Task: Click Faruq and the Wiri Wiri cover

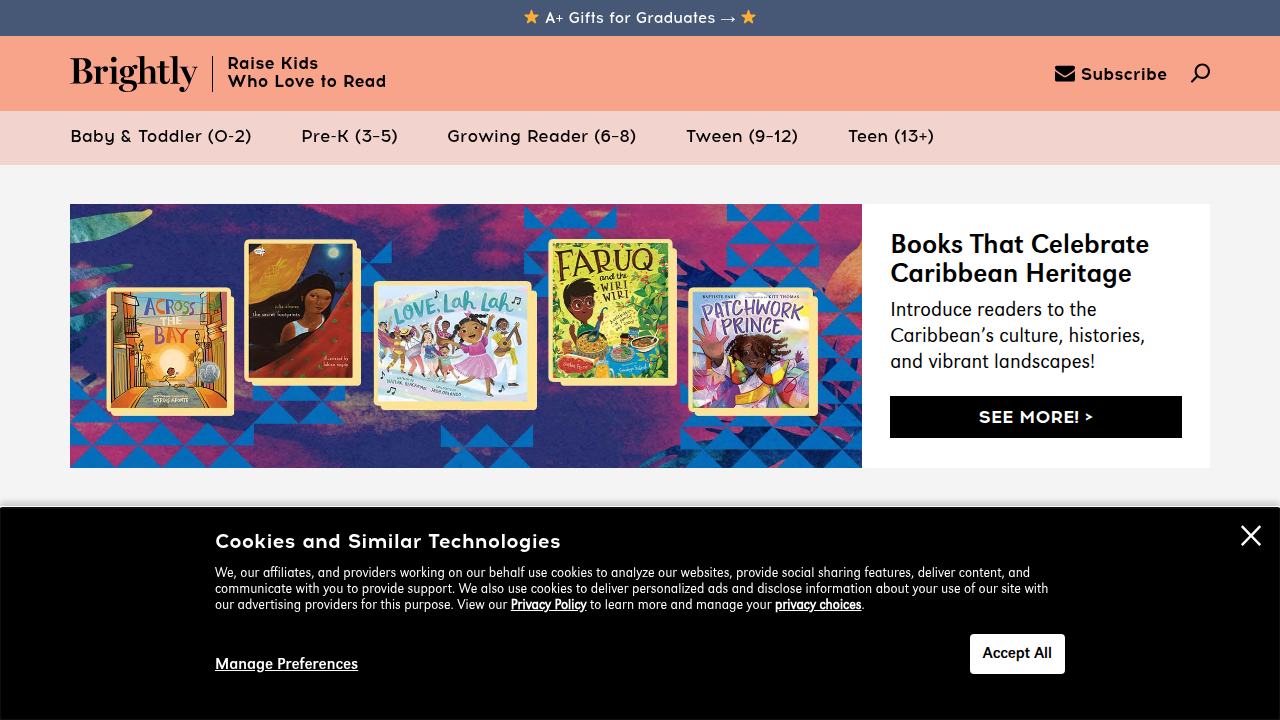Action: 612,310
